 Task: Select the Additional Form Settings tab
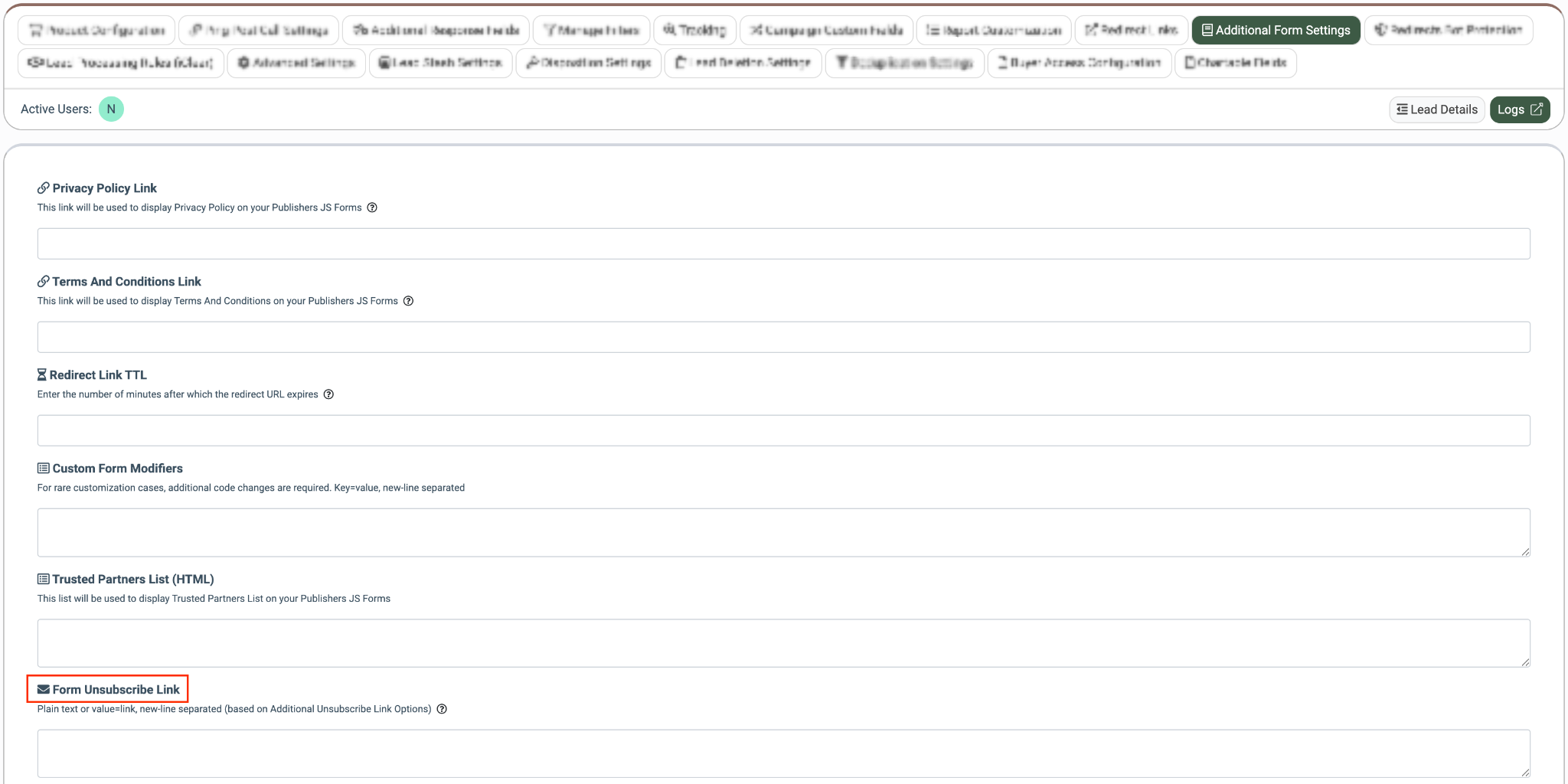1276,30
